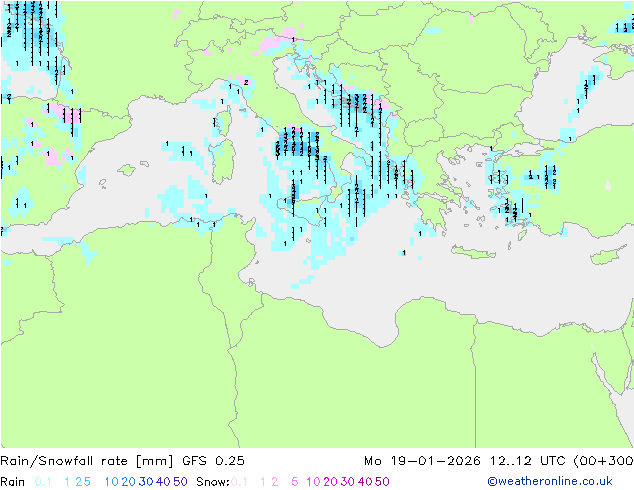This screenshot has height=490, width=634.
Task: Select the Rain legend value 50
Action: point(180,482)
